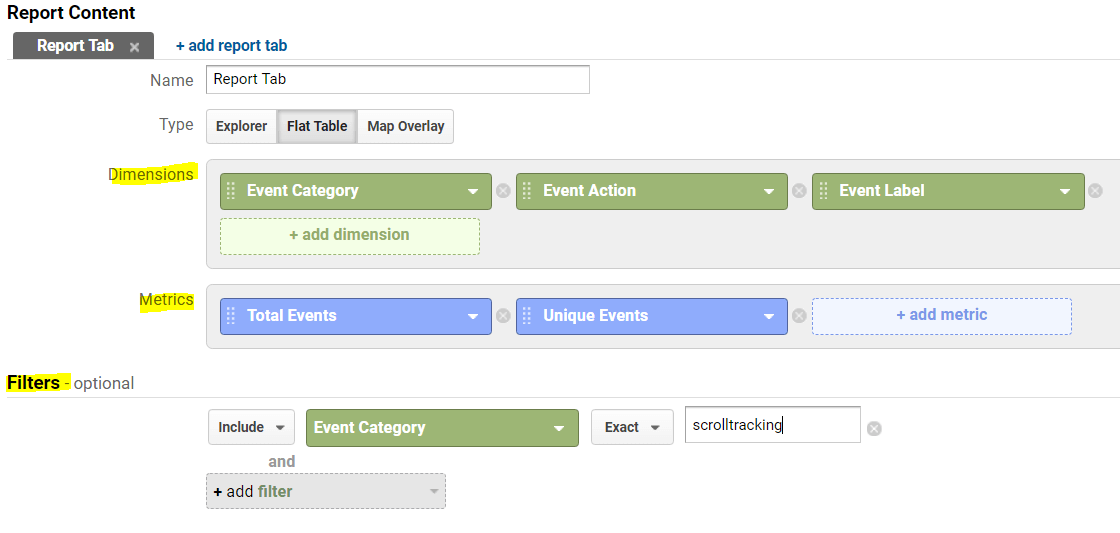Image resolution: width=1120 pixels, height=533 pixels.
Task: Click the add metric button
Action: (941, 315)
